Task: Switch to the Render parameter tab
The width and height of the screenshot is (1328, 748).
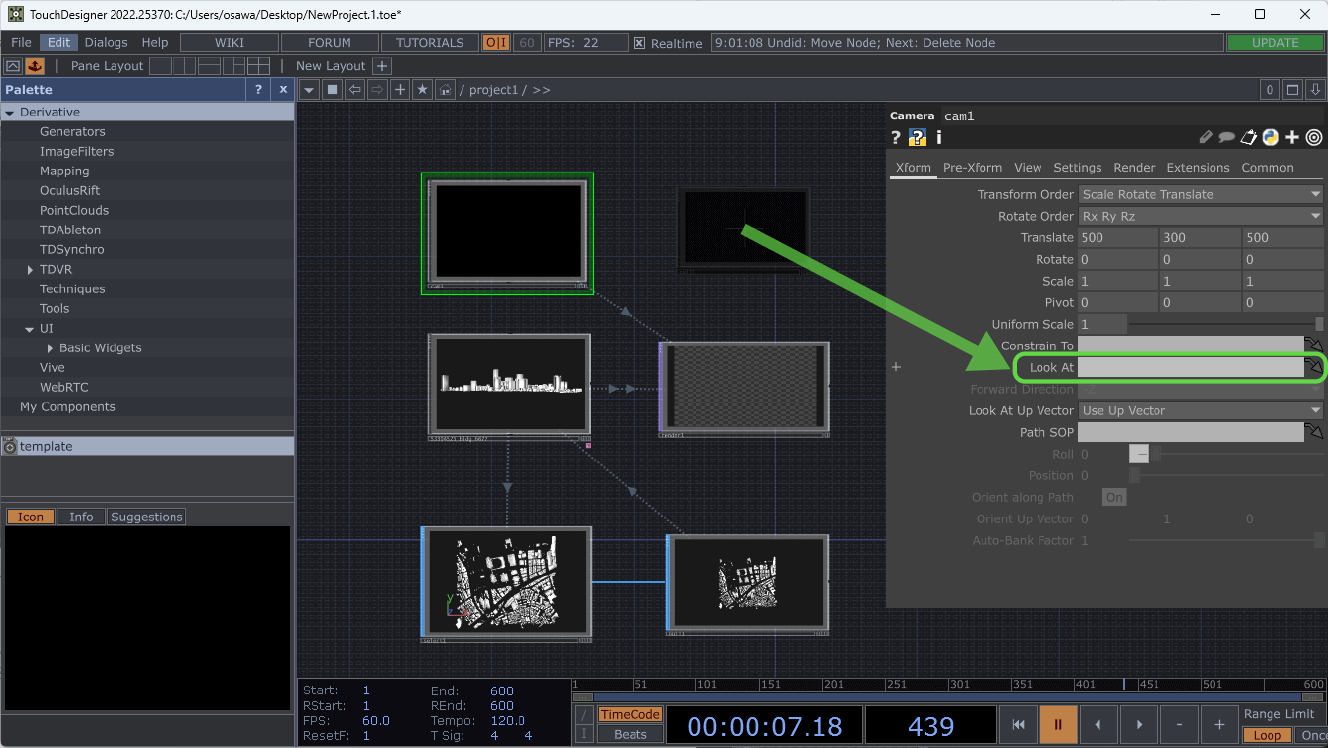Action: pos(1134,168)
